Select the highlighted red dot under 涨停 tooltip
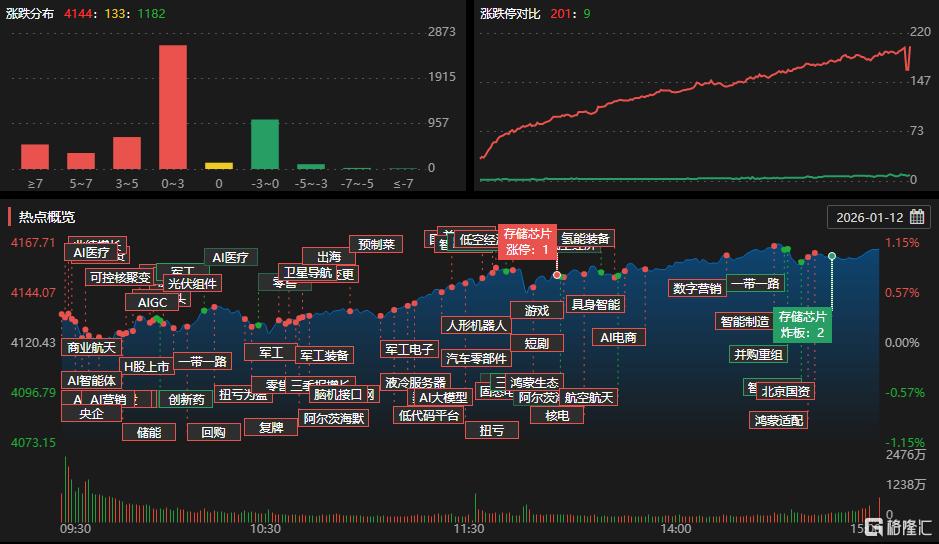 tap(557, 275)
